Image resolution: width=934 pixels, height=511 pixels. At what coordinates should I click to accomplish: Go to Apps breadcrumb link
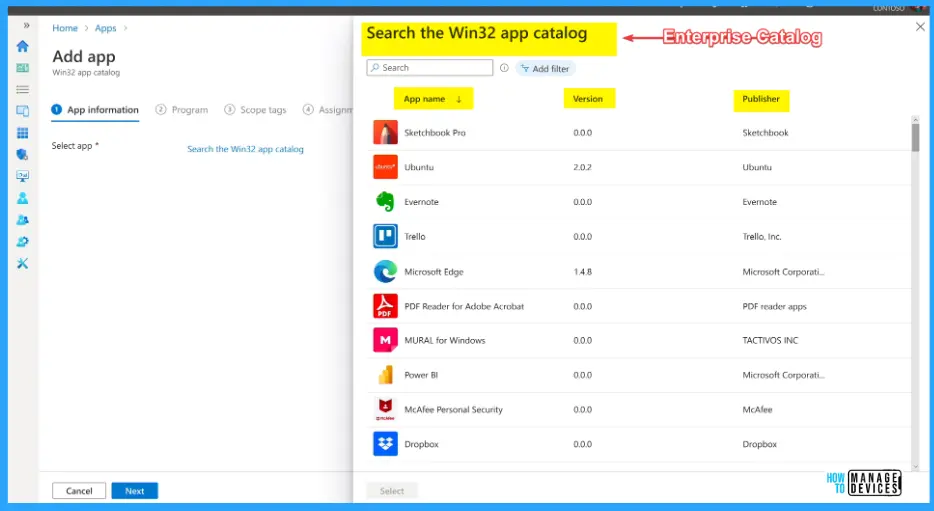click(105, 28)
